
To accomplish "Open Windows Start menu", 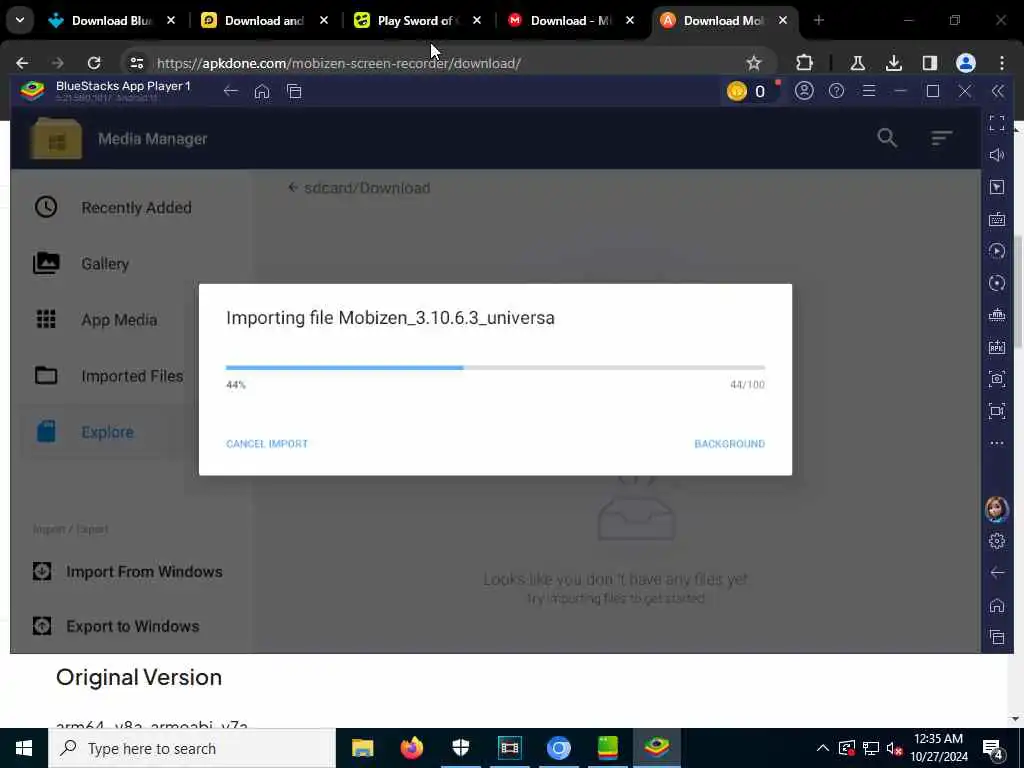I will (x=24, y=748).
